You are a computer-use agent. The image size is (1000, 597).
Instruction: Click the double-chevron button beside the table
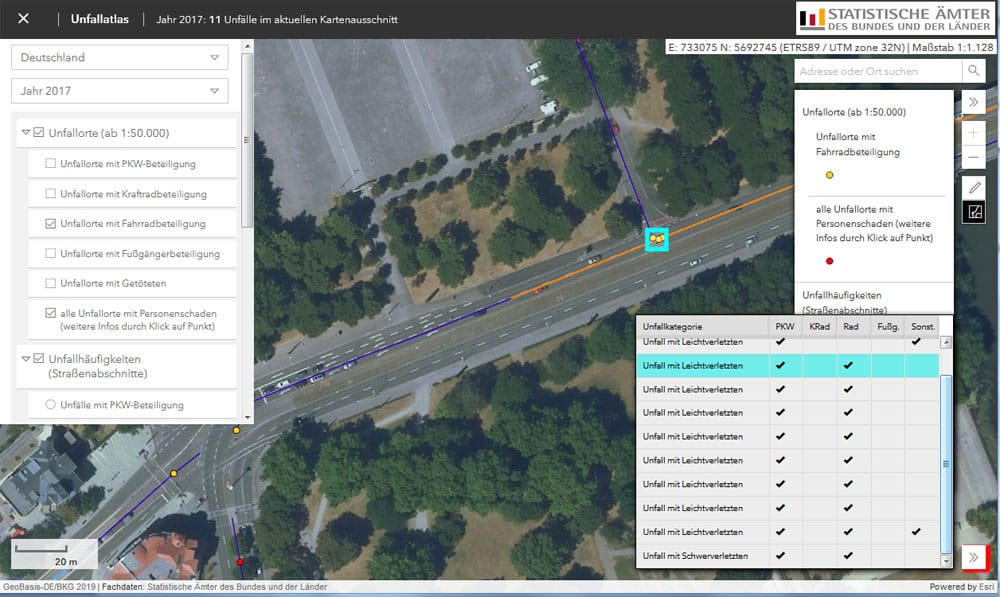pyautogui.click(x=973, y=557)
